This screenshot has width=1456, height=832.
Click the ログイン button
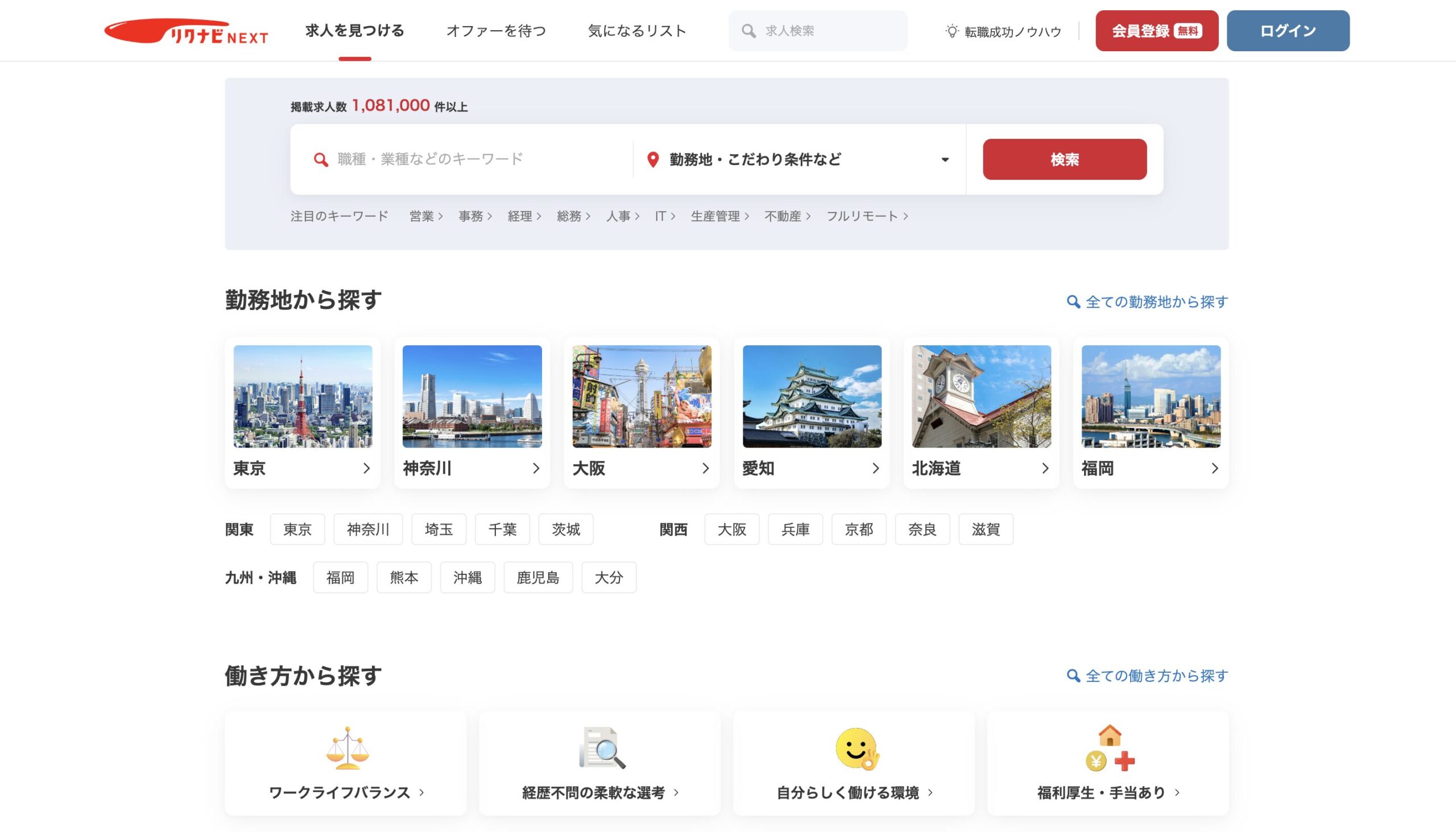click(1288, 31)
